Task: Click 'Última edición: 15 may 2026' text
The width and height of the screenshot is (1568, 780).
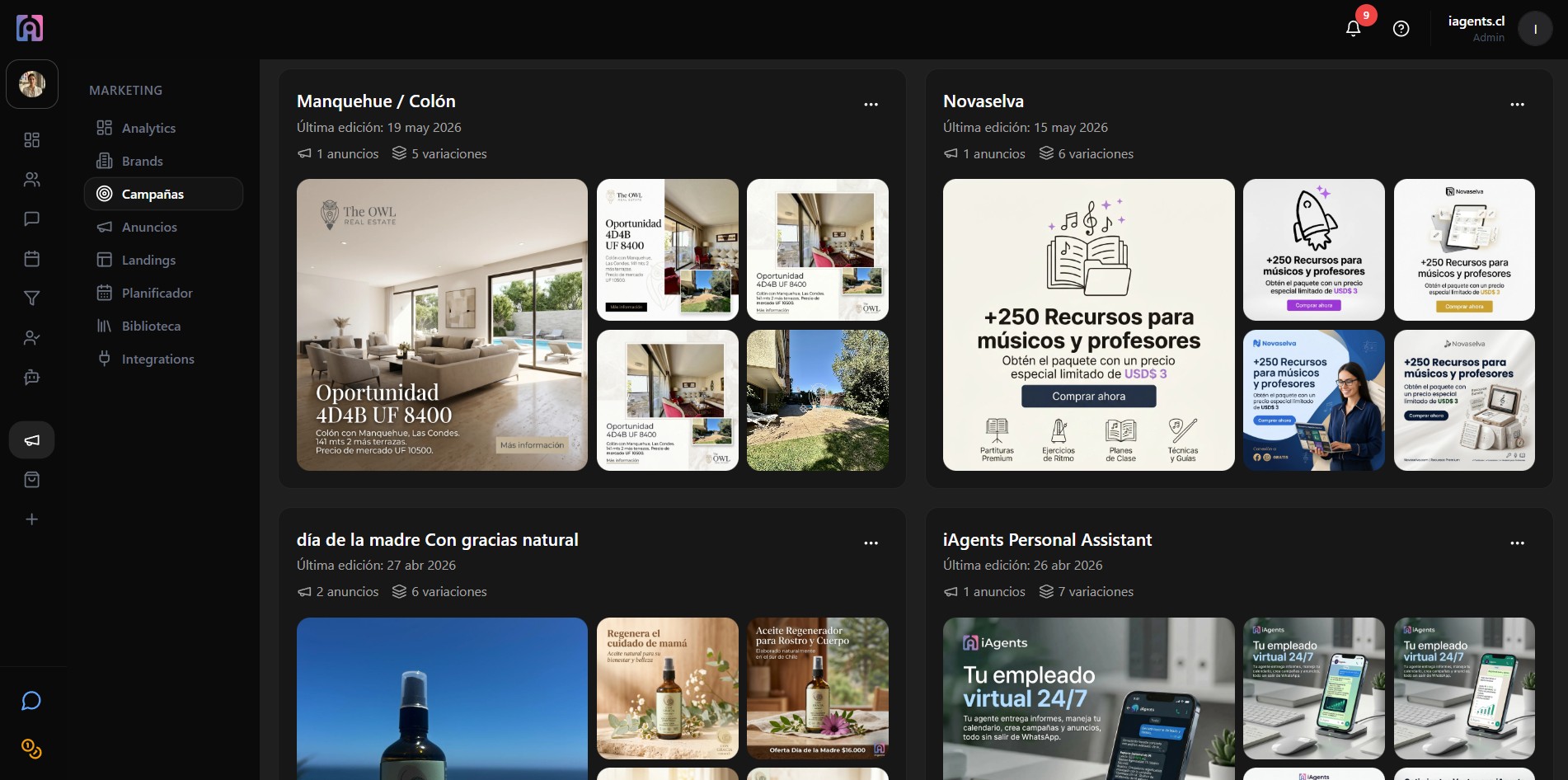Action: coord(1026,127)
